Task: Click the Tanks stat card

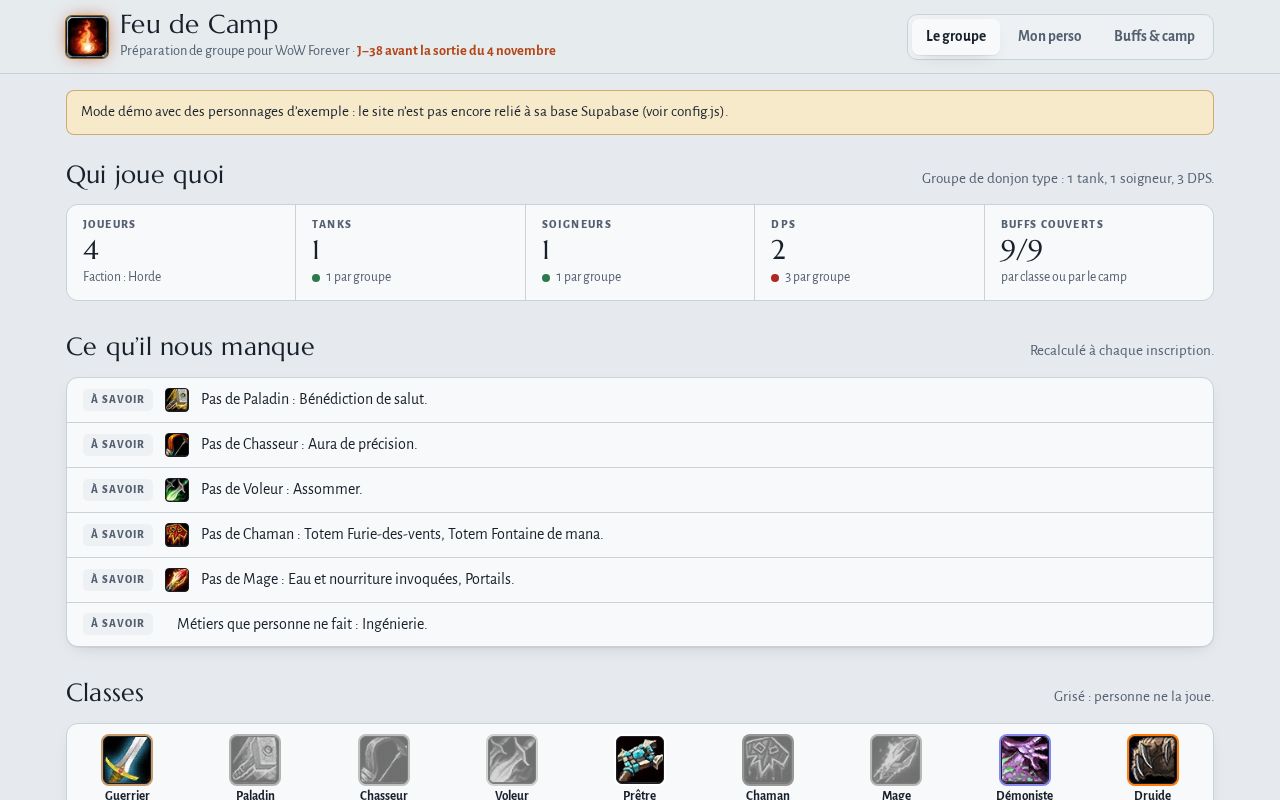Action: click(x=410, y=252)
